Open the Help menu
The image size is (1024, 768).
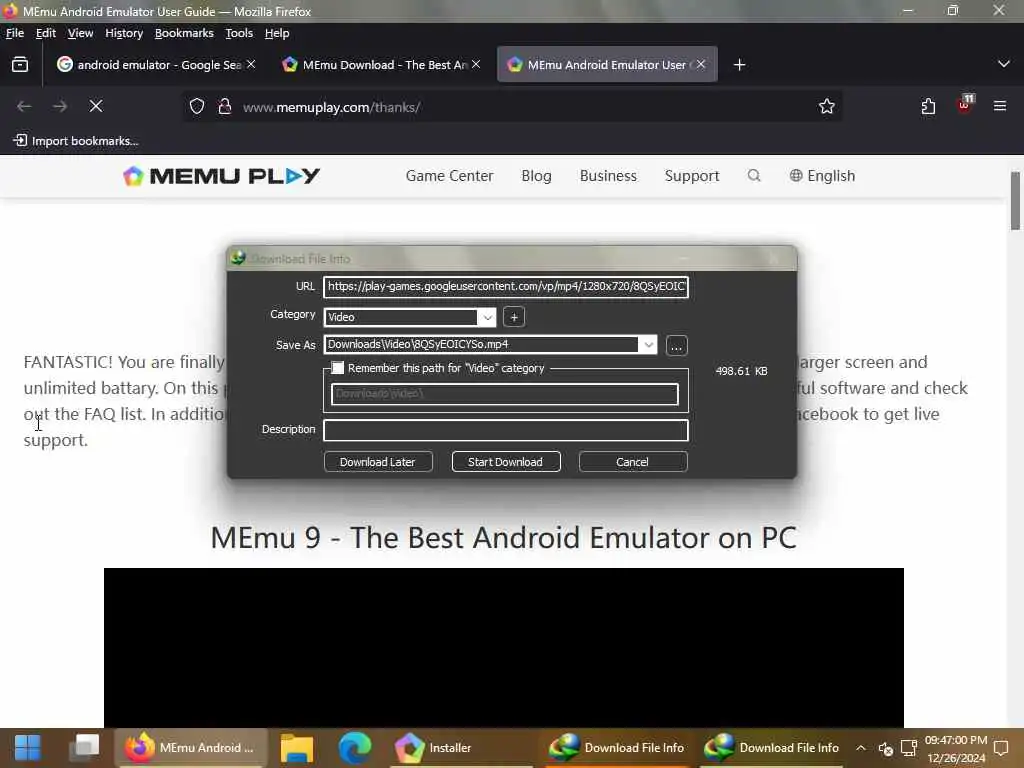click(x=277, y=33)
